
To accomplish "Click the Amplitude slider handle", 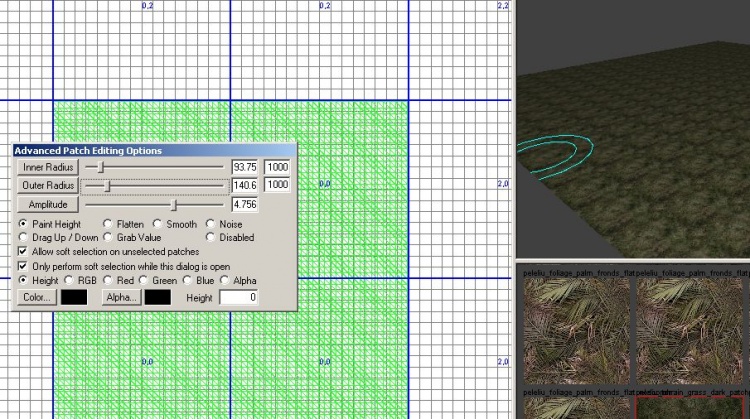I will point(174,204).
